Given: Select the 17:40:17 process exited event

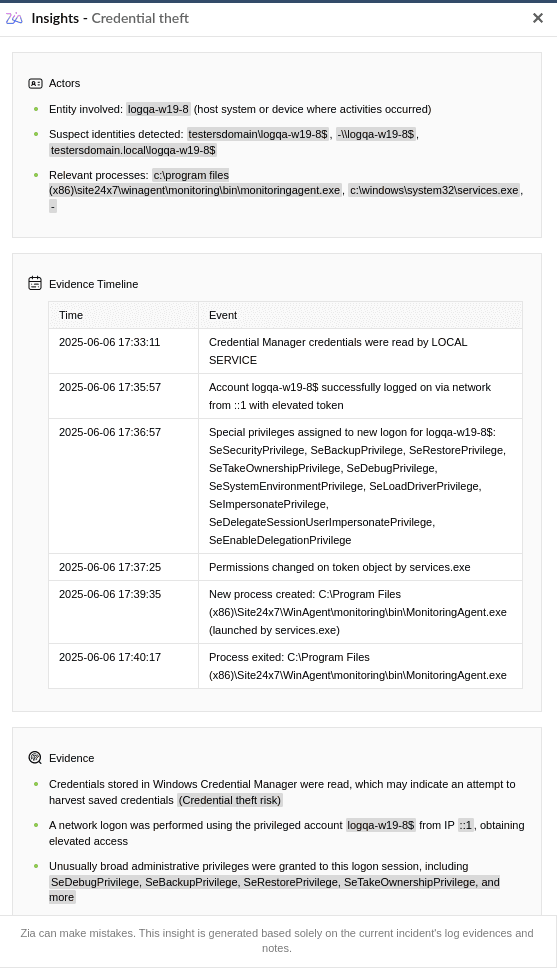Looking at the screenshot, I should coord(358,666).
